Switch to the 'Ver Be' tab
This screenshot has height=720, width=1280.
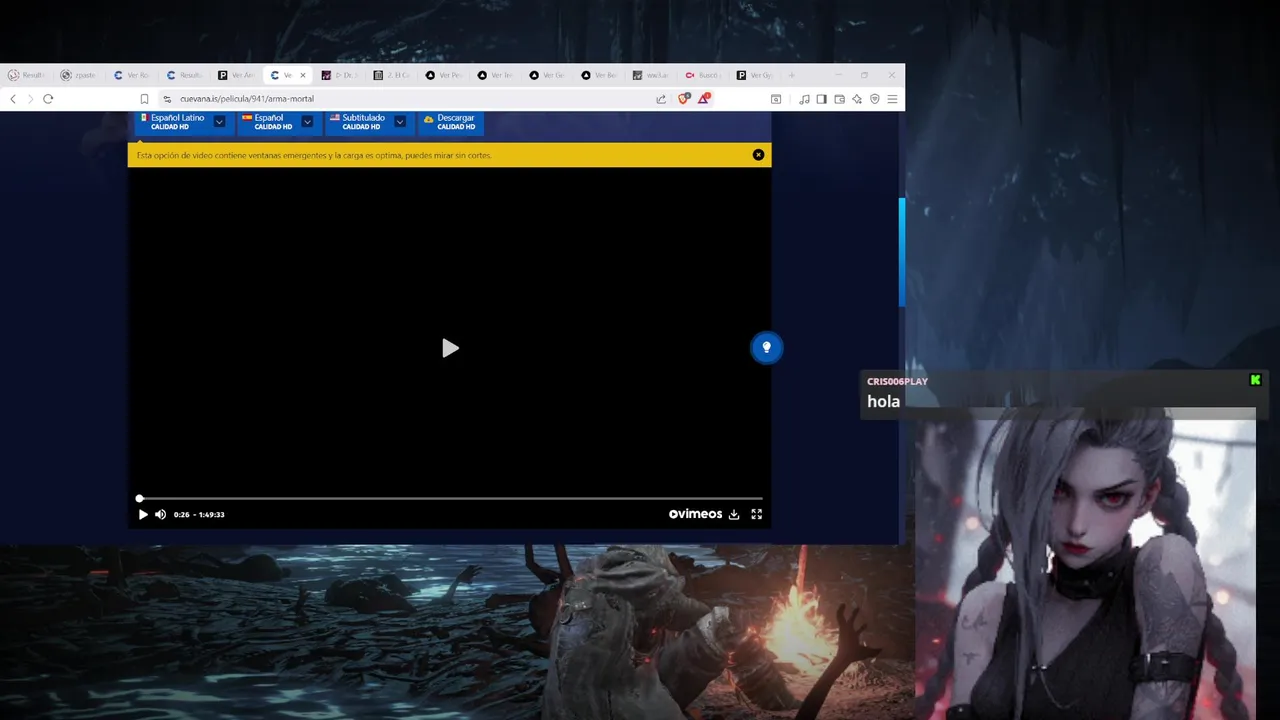(x=600, y=75)
